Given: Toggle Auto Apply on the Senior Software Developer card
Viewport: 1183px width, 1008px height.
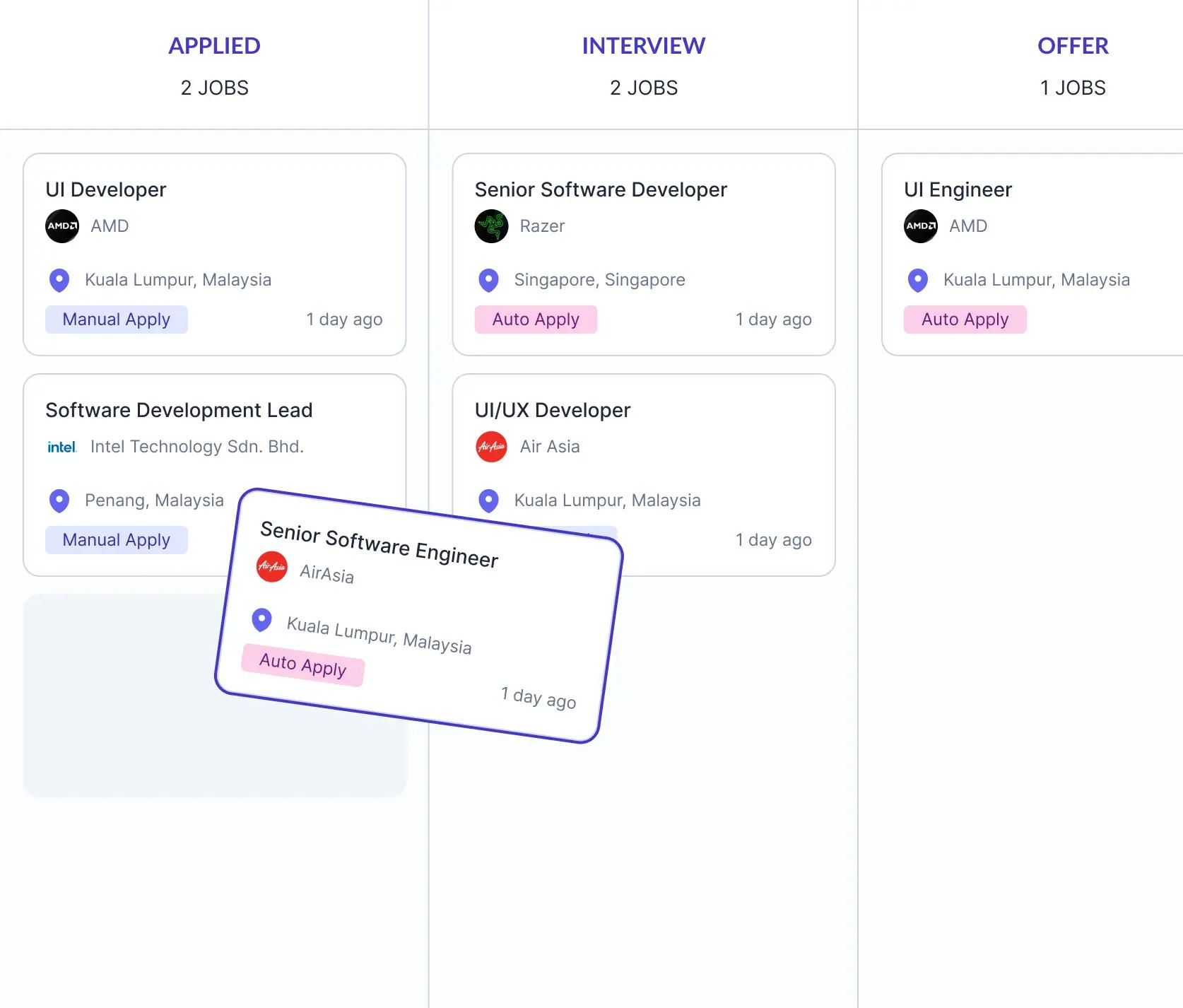Looking at the screenshot, I should coord(536,319).
